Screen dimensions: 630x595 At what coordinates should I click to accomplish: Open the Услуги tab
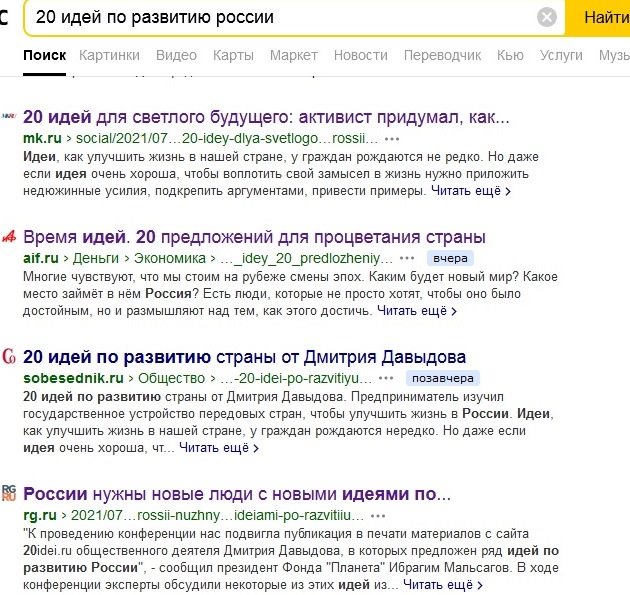pyautogui.click(x=561, y=55)
